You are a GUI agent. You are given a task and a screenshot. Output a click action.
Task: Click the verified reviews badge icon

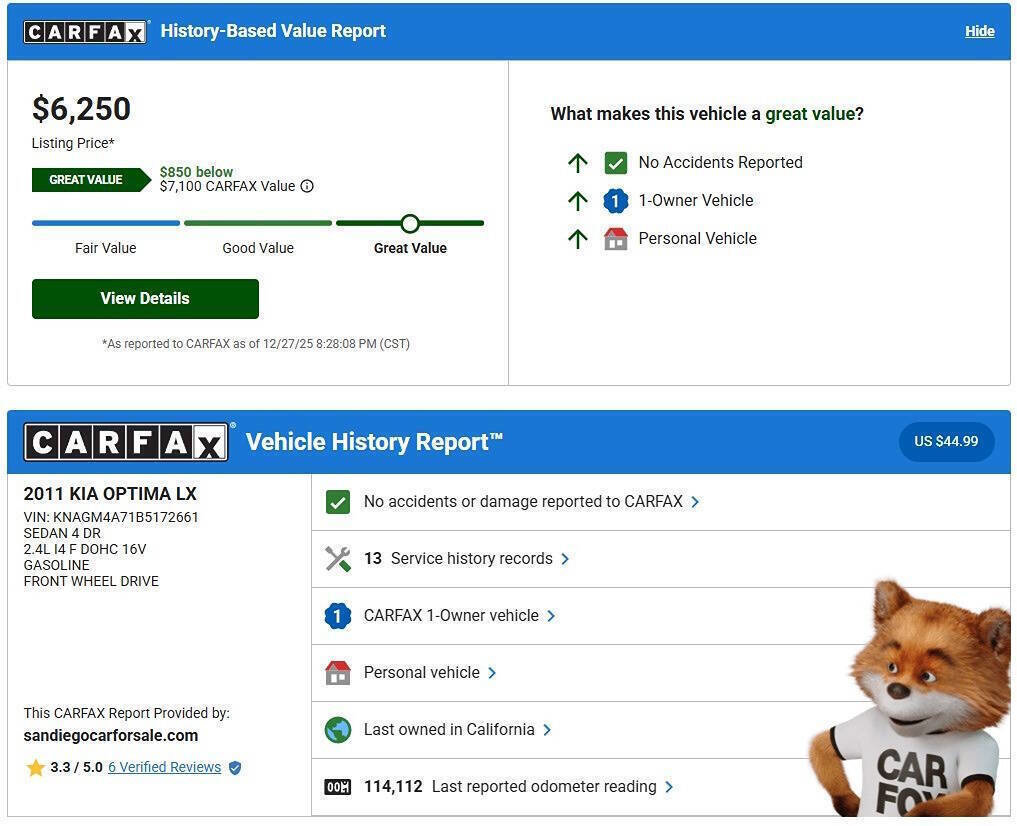tap(234, 767)
